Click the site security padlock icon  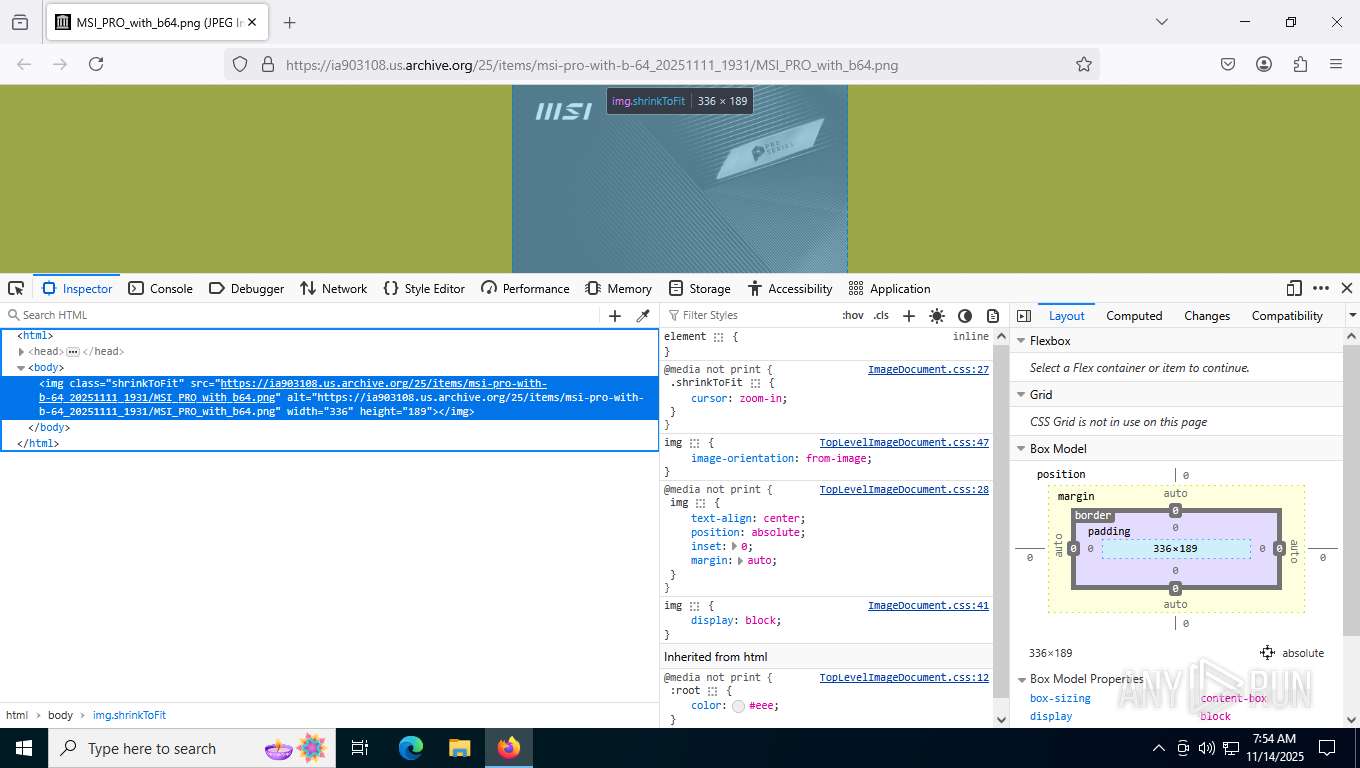[x=268, y=64]
